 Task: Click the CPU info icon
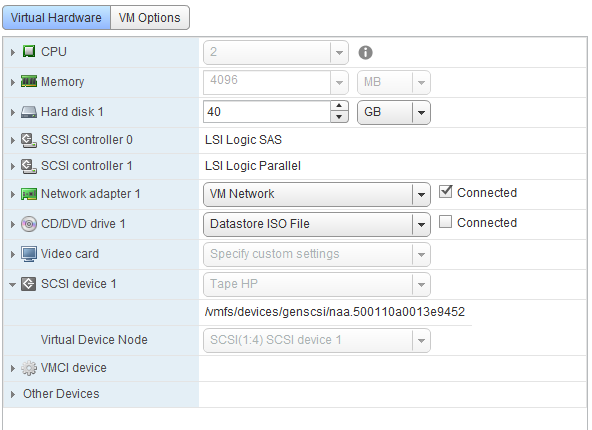point(365,52)
